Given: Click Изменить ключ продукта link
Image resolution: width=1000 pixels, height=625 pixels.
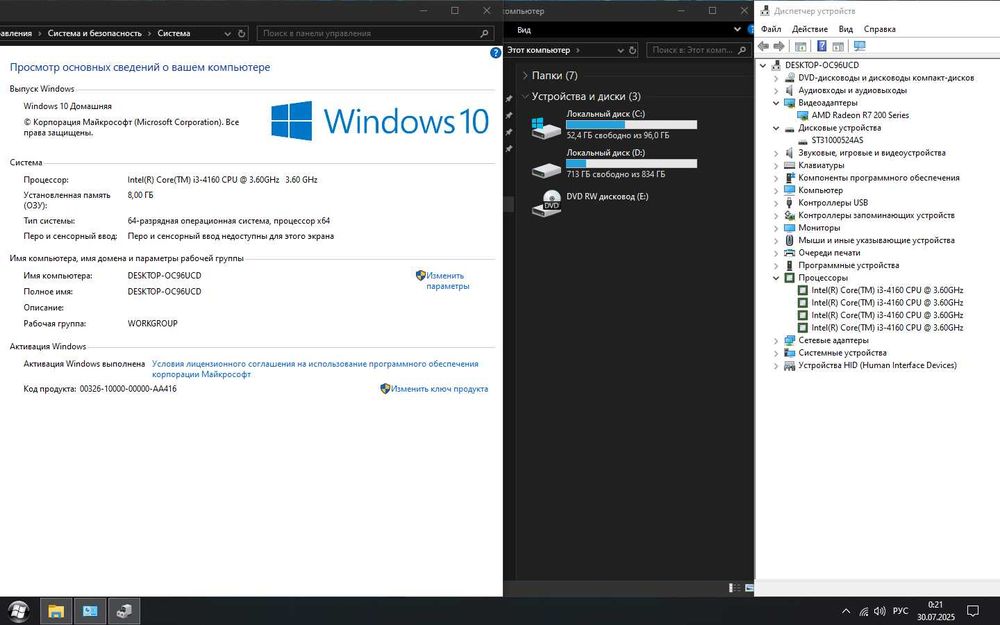Looking at the screenshot, I should [x=439, y=388].
